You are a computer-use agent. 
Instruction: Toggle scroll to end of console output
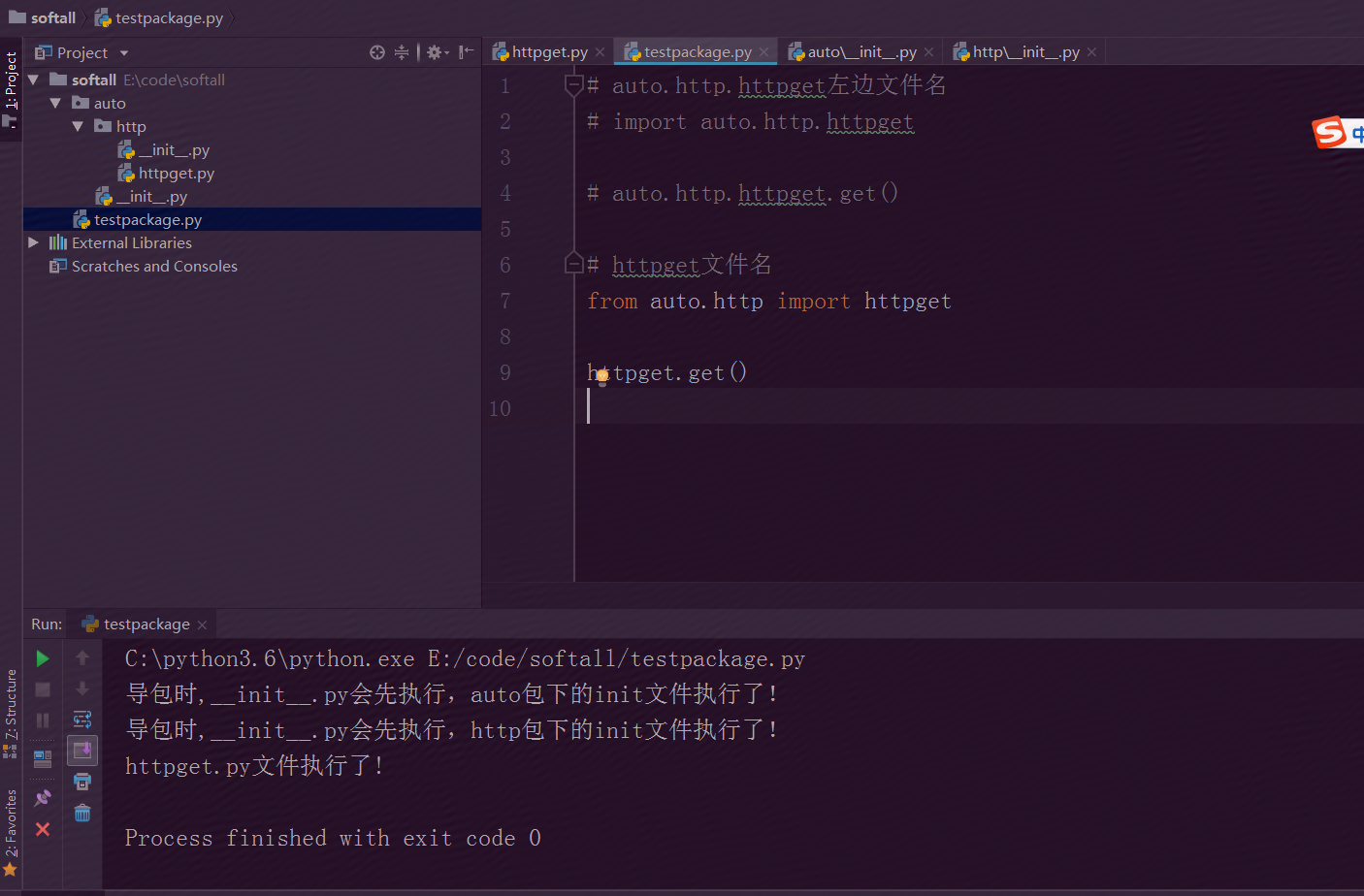[x=82, y=750]
